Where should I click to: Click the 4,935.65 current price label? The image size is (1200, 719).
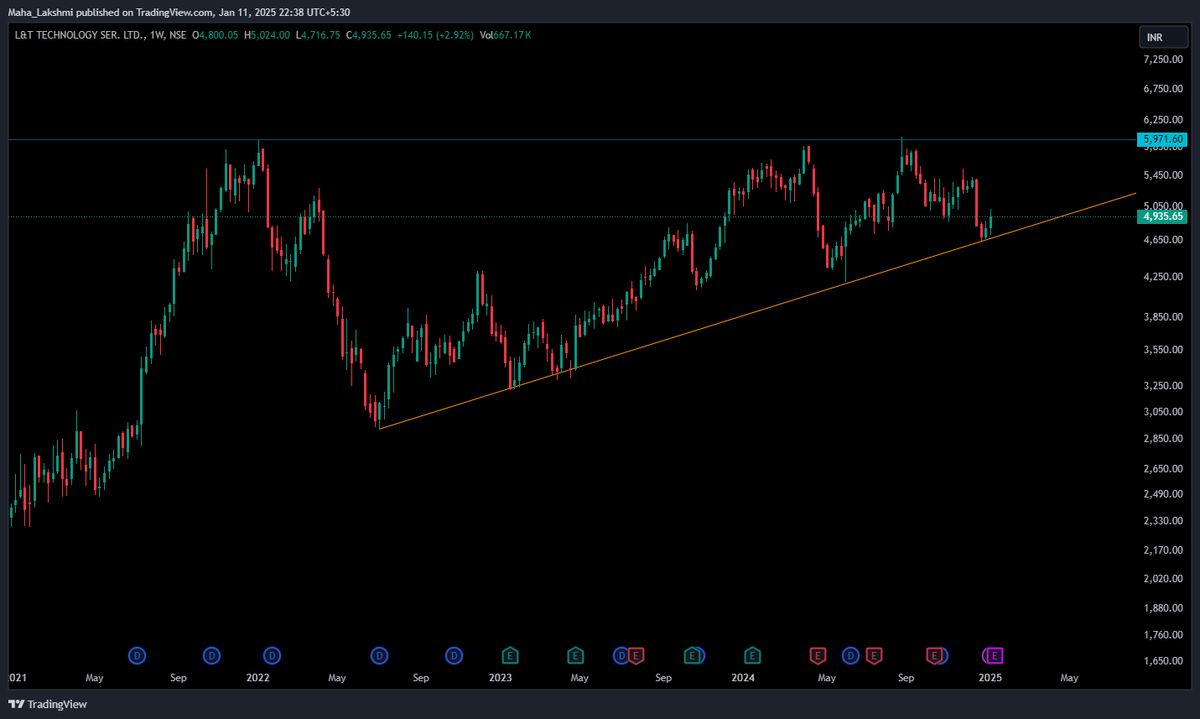(x=1162, y=216)
